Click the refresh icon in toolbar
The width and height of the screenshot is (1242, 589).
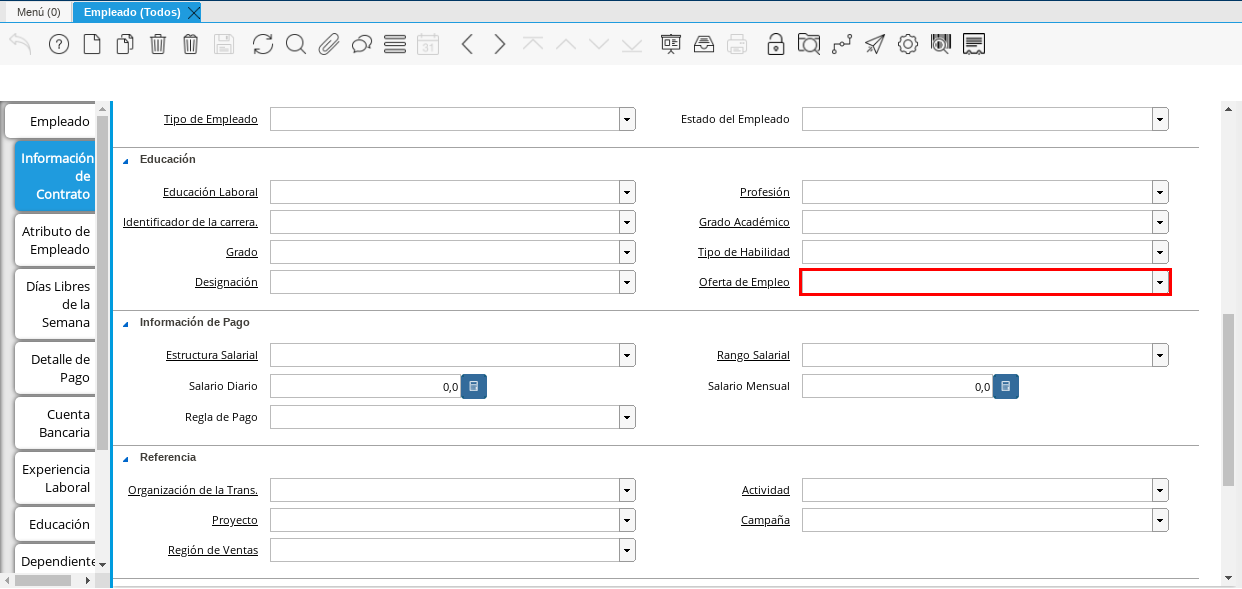(x=263, y=44)
